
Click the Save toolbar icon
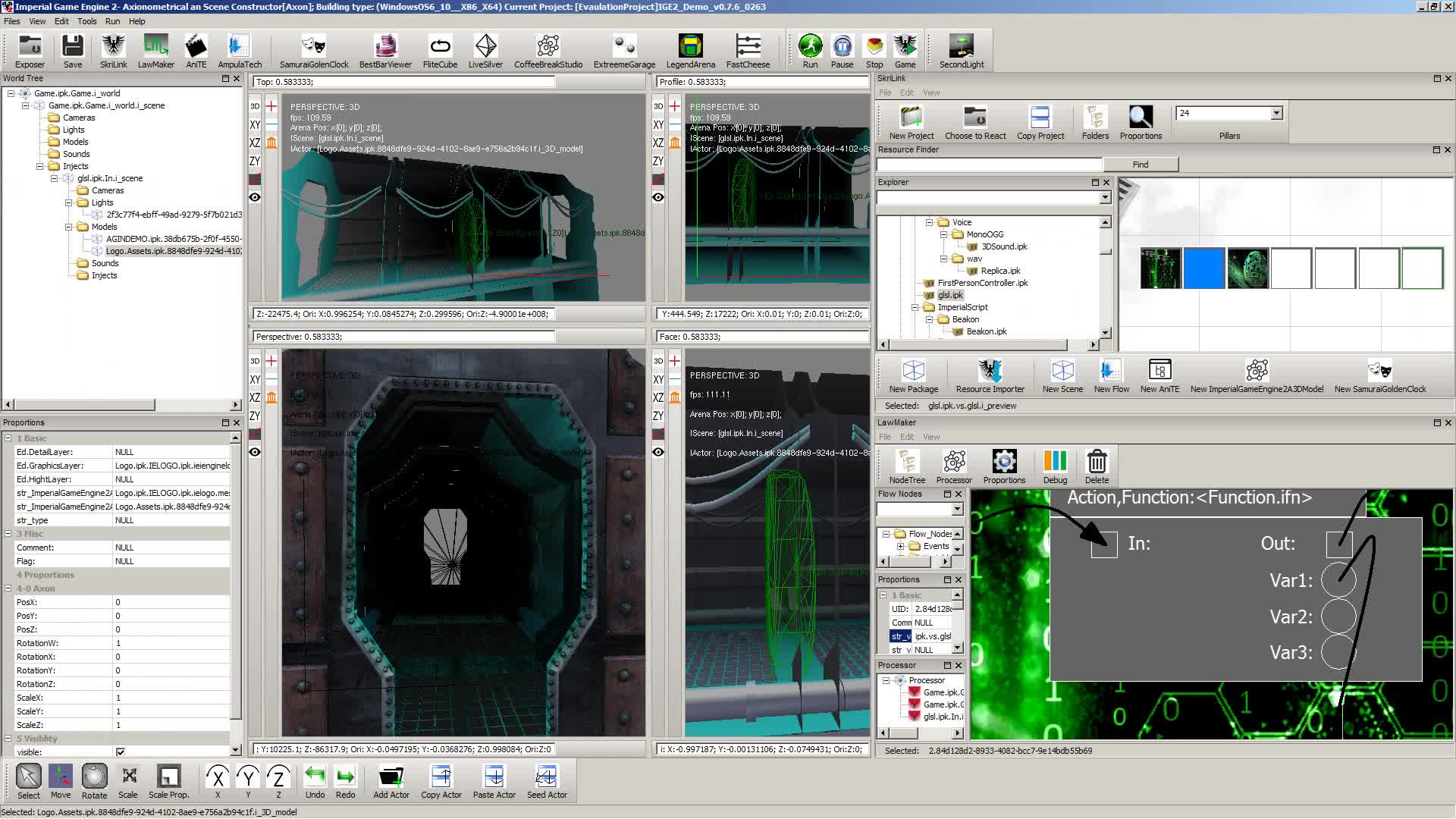pyautogui.click(x=73, y=51)
